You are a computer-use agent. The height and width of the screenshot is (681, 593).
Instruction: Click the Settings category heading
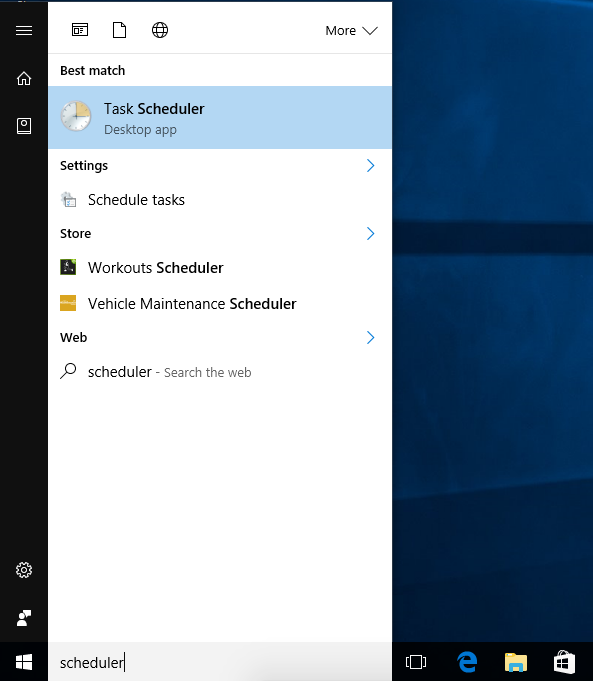(84, 165)
